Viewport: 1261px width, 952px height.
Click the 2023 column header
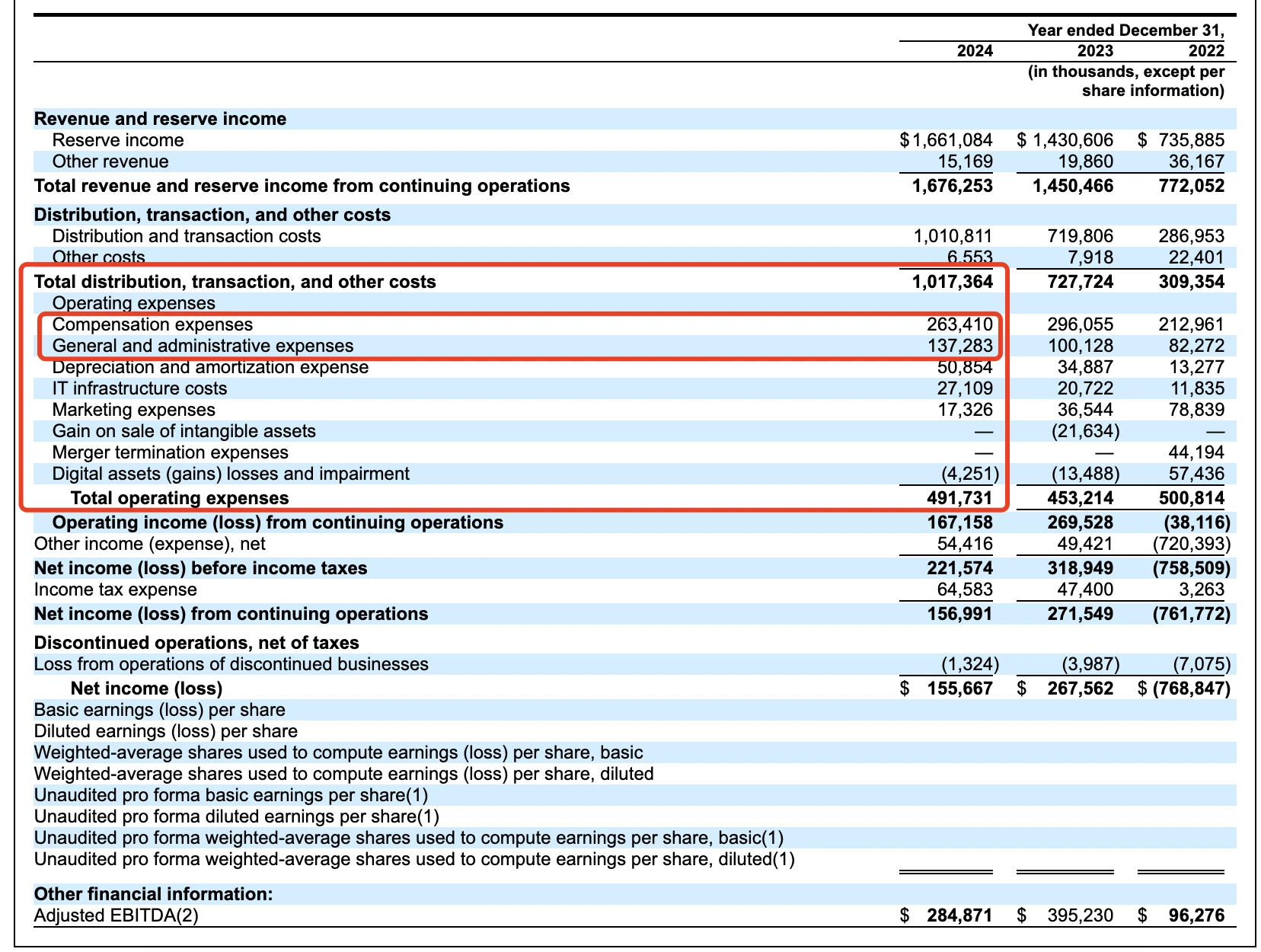click(1094, 51)
